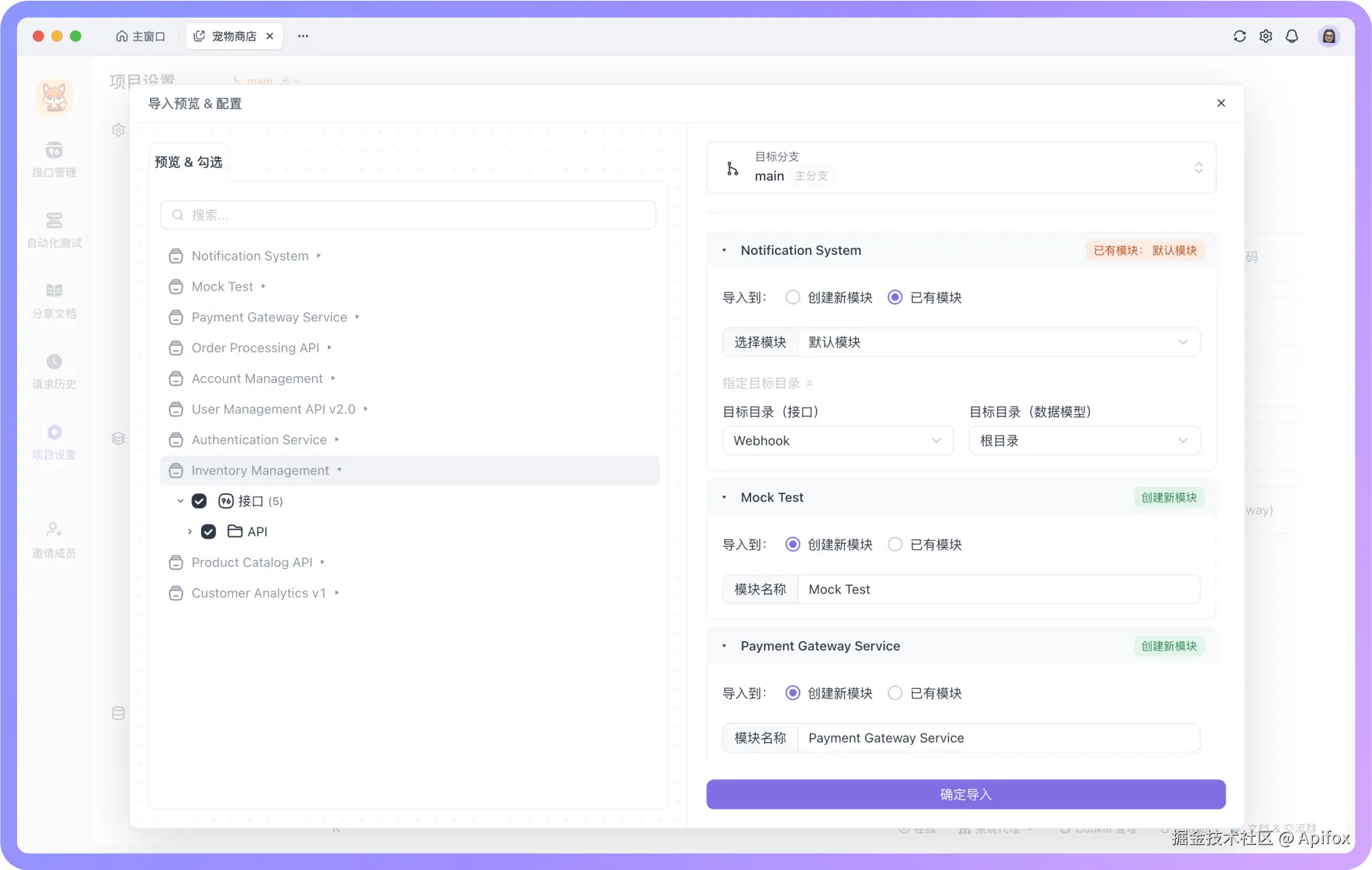Open the more tabs ellipsis menu
The width and height of the screenshot is (1372, 870).
click(x=303, y=36)
